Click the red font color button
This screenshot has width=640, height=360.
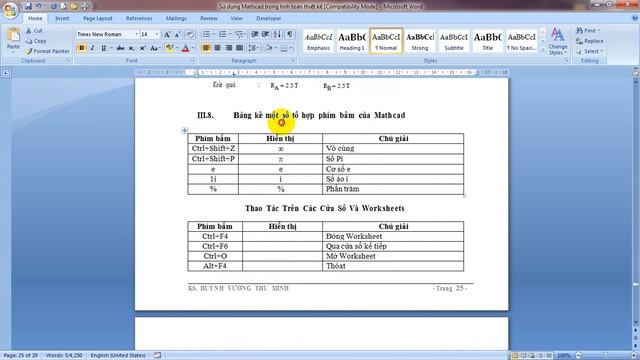pos(185,48)
